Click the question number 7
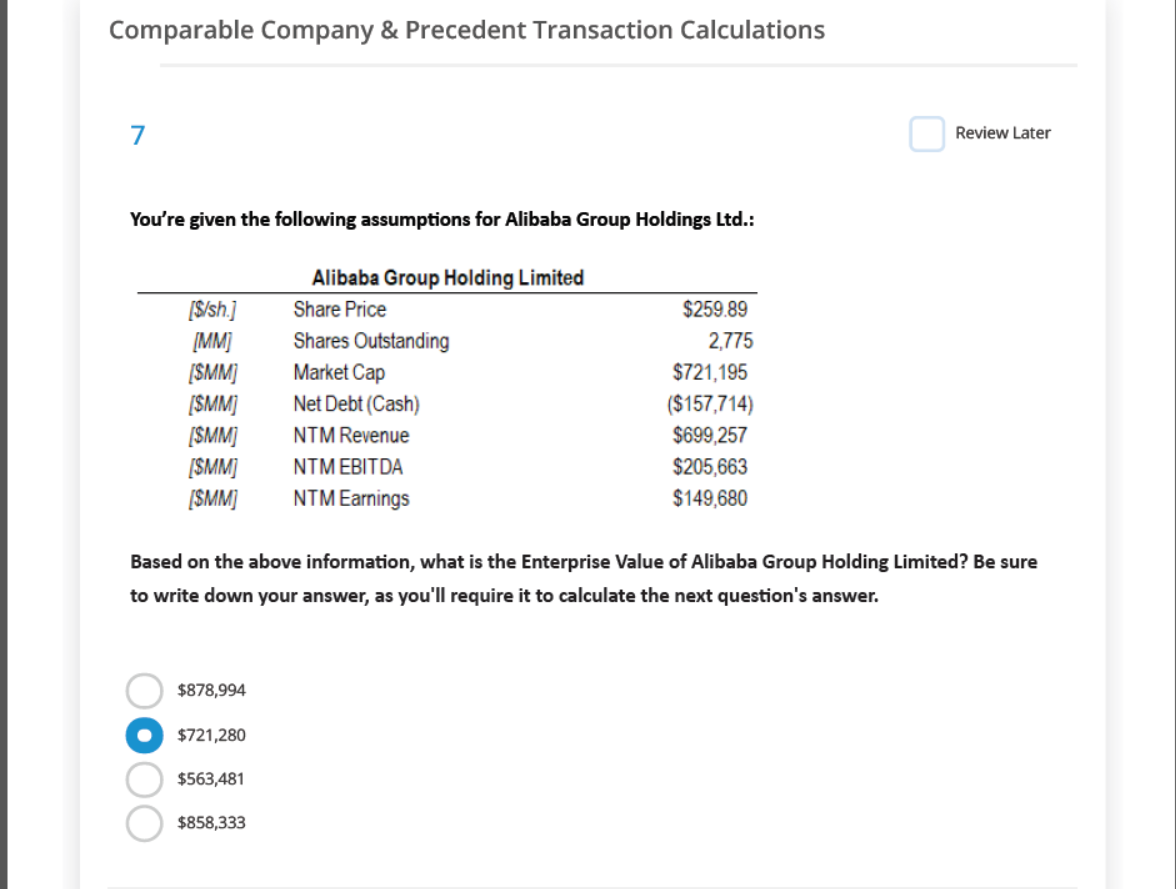The image size is (1176, 889). click(x=137, y=135)
